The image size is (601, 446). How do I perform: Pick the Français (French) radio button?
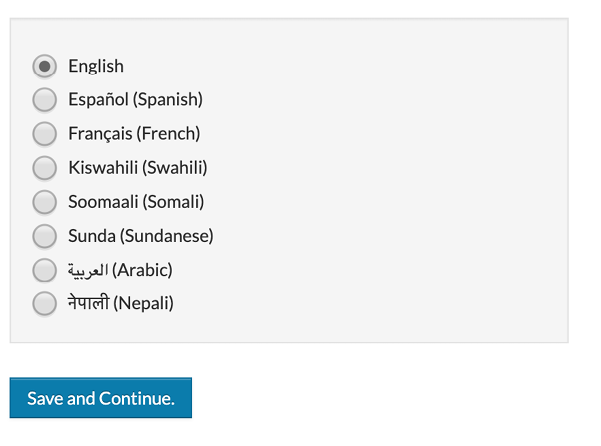pos(44,134)
